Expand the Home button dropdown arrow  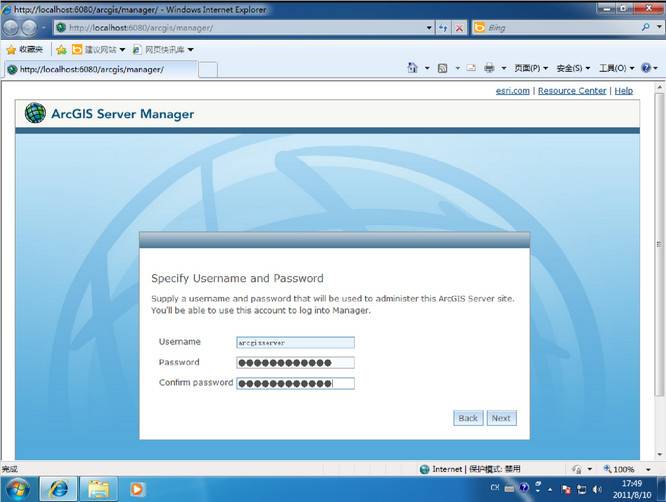[427, 68]
